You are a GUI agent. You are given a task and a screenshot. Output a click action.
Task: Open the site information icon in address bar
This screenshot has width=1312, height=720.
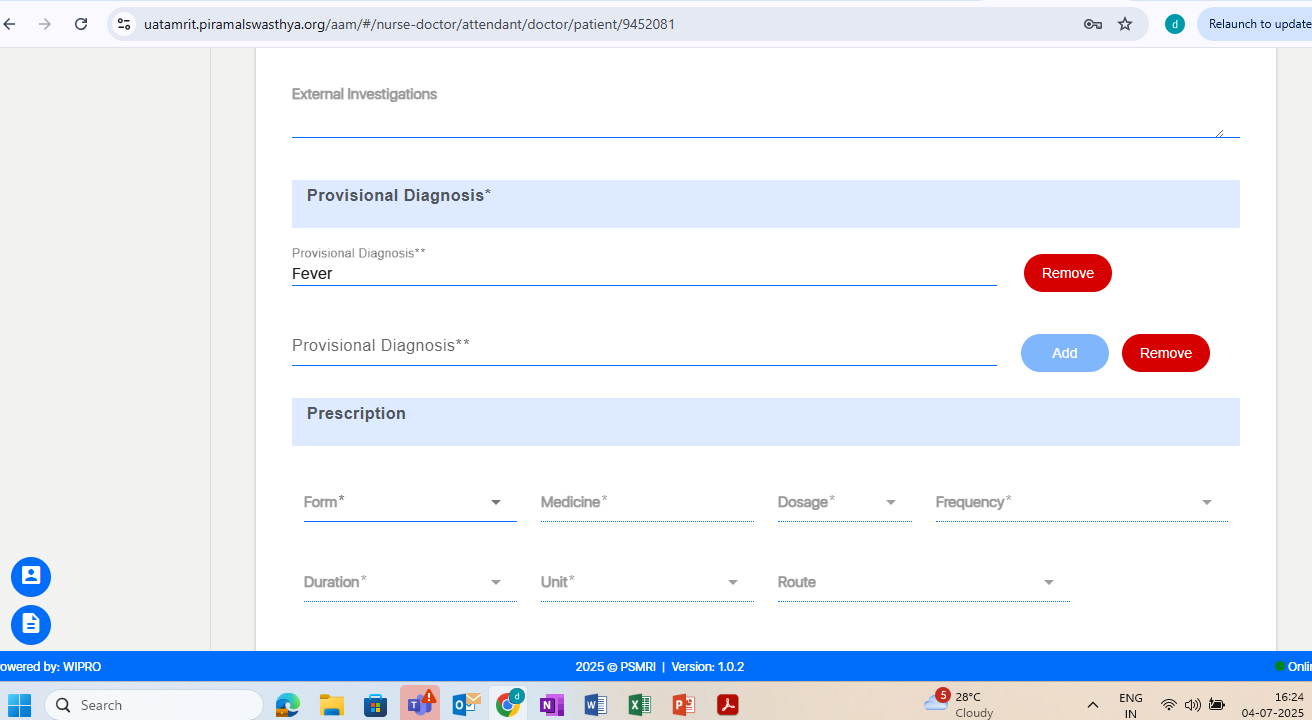pyautogui.click(x=124, y=24)
